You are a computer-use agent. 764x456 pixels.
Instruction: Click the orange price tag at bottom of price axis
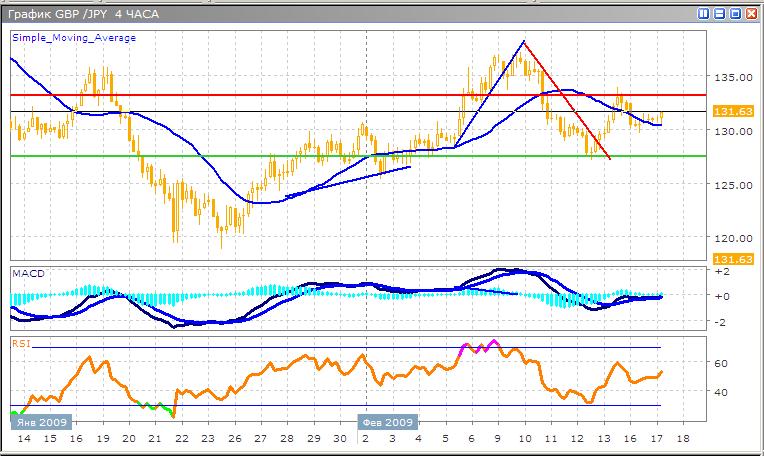coord(726,259)
